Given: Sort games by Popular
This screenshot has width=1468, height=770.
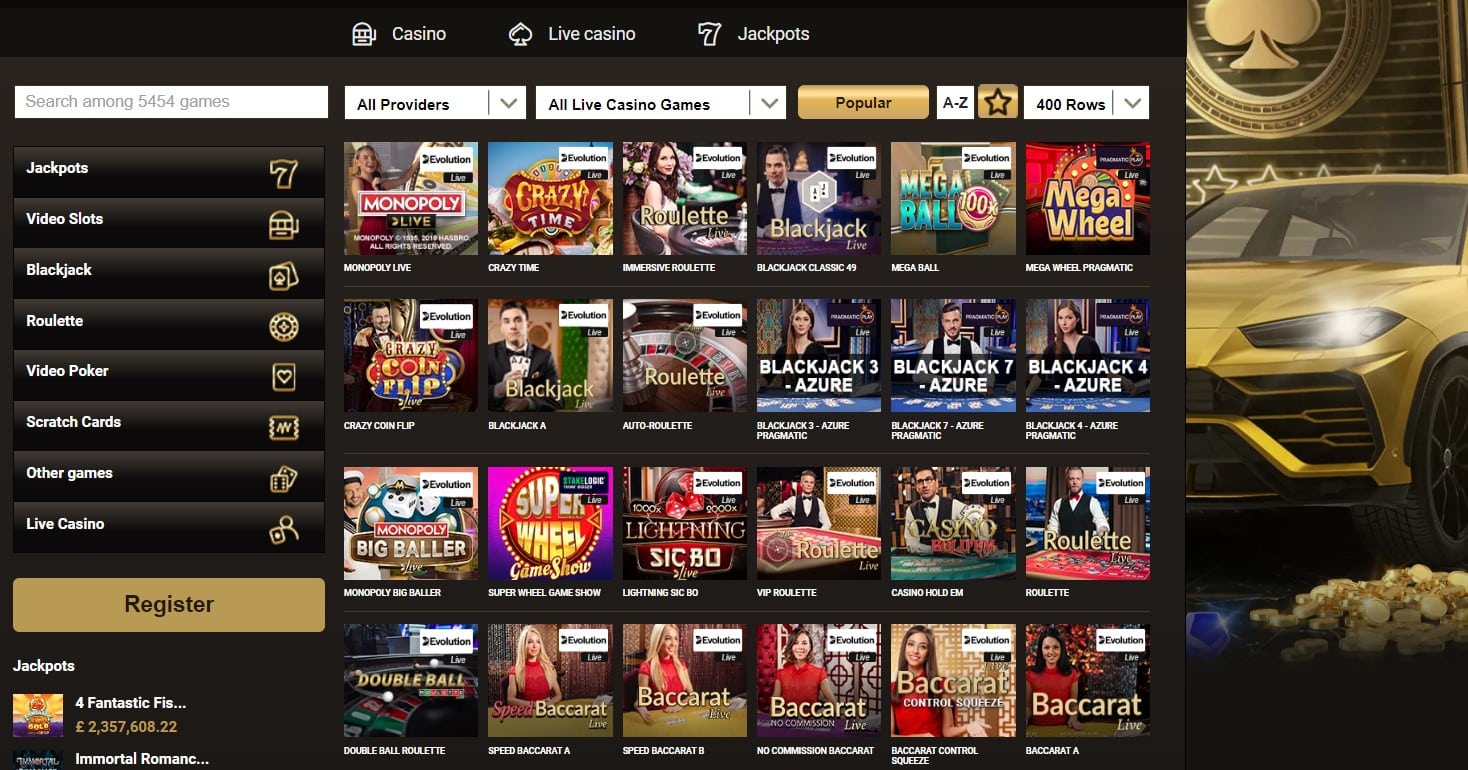Looking at the screenshot, I should pyautogui.click(x=863, y=102).
